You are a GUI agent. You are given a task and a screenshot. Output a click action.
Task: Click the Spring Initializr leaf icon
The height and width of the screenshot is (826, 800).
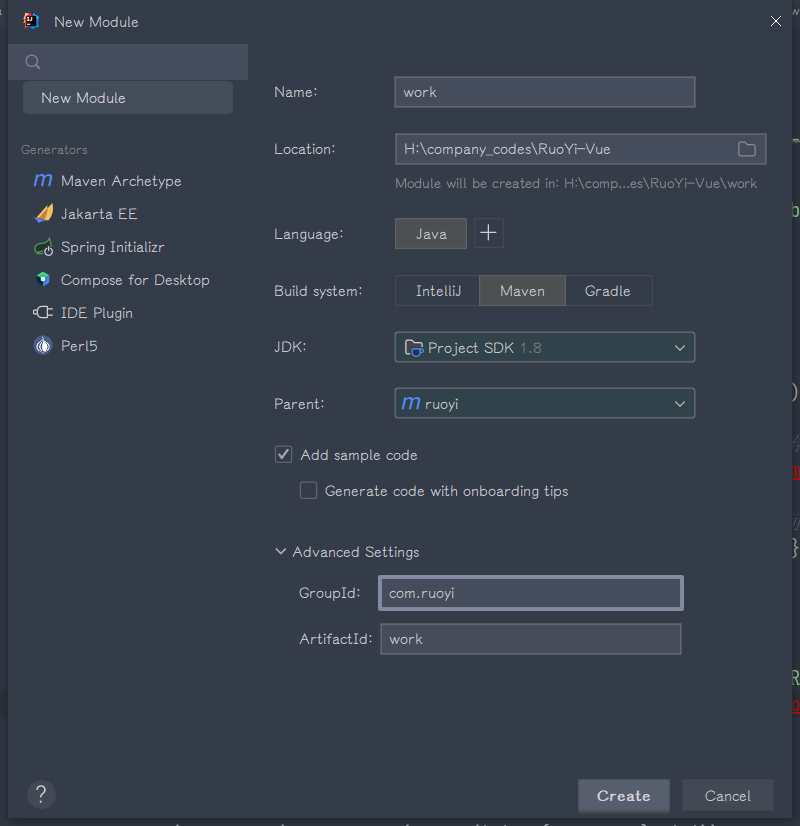click(43, 247)
